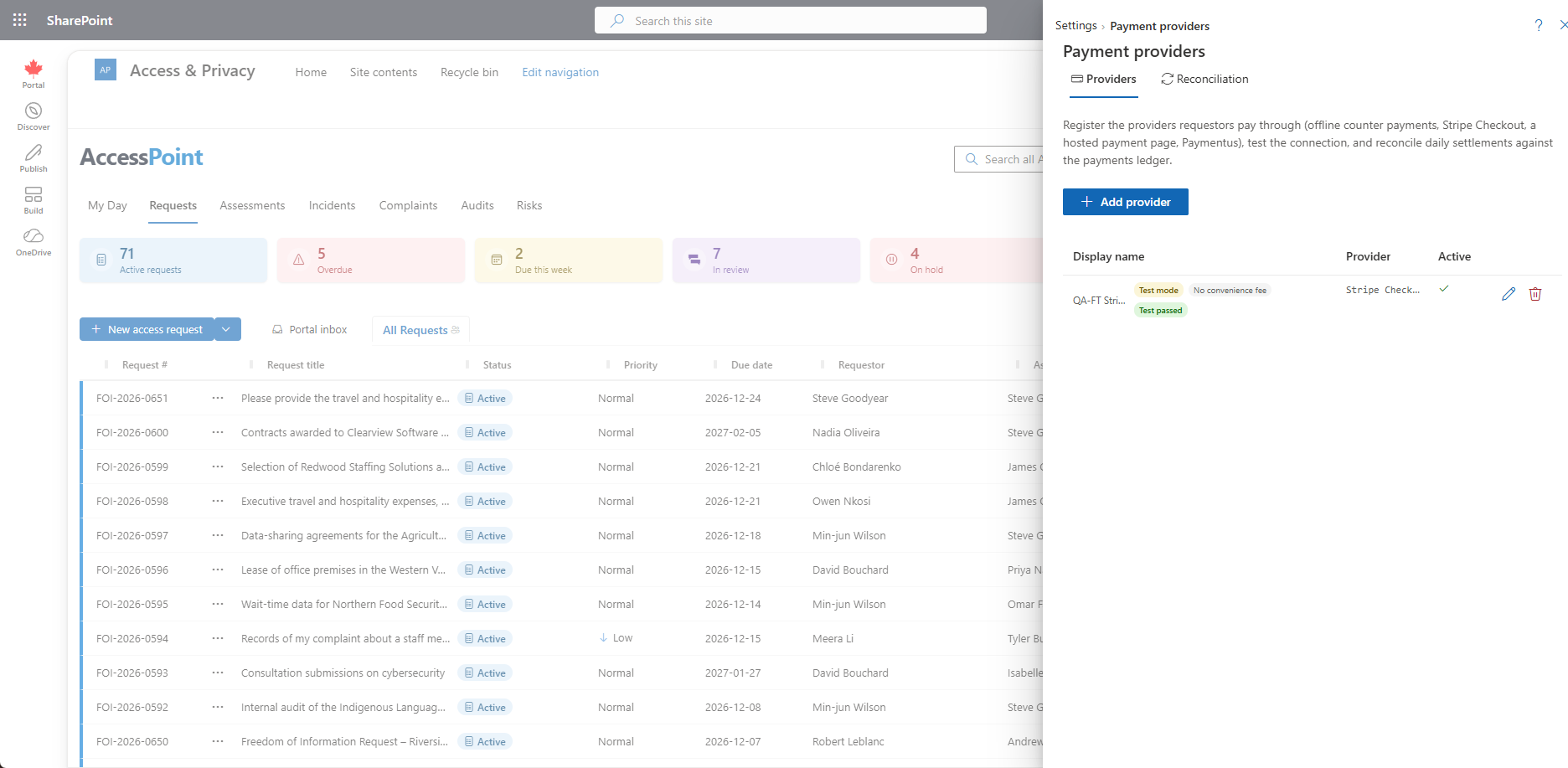
Task: Open the SharePoint app launcher grid
Action: click(x=20, y=20)
